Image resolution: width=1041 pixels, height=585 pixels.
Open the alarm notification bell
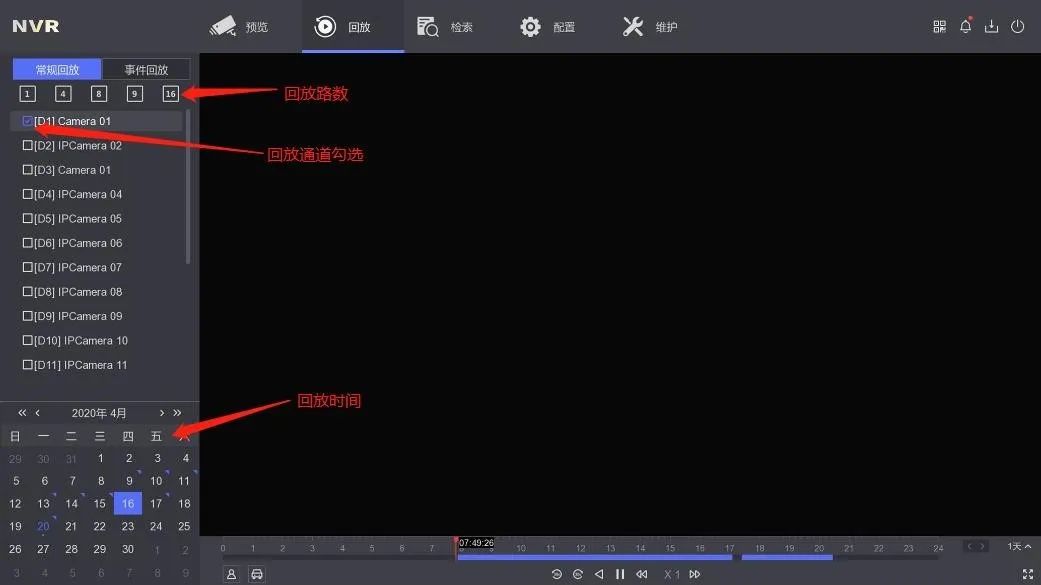(x=965, y=27)
